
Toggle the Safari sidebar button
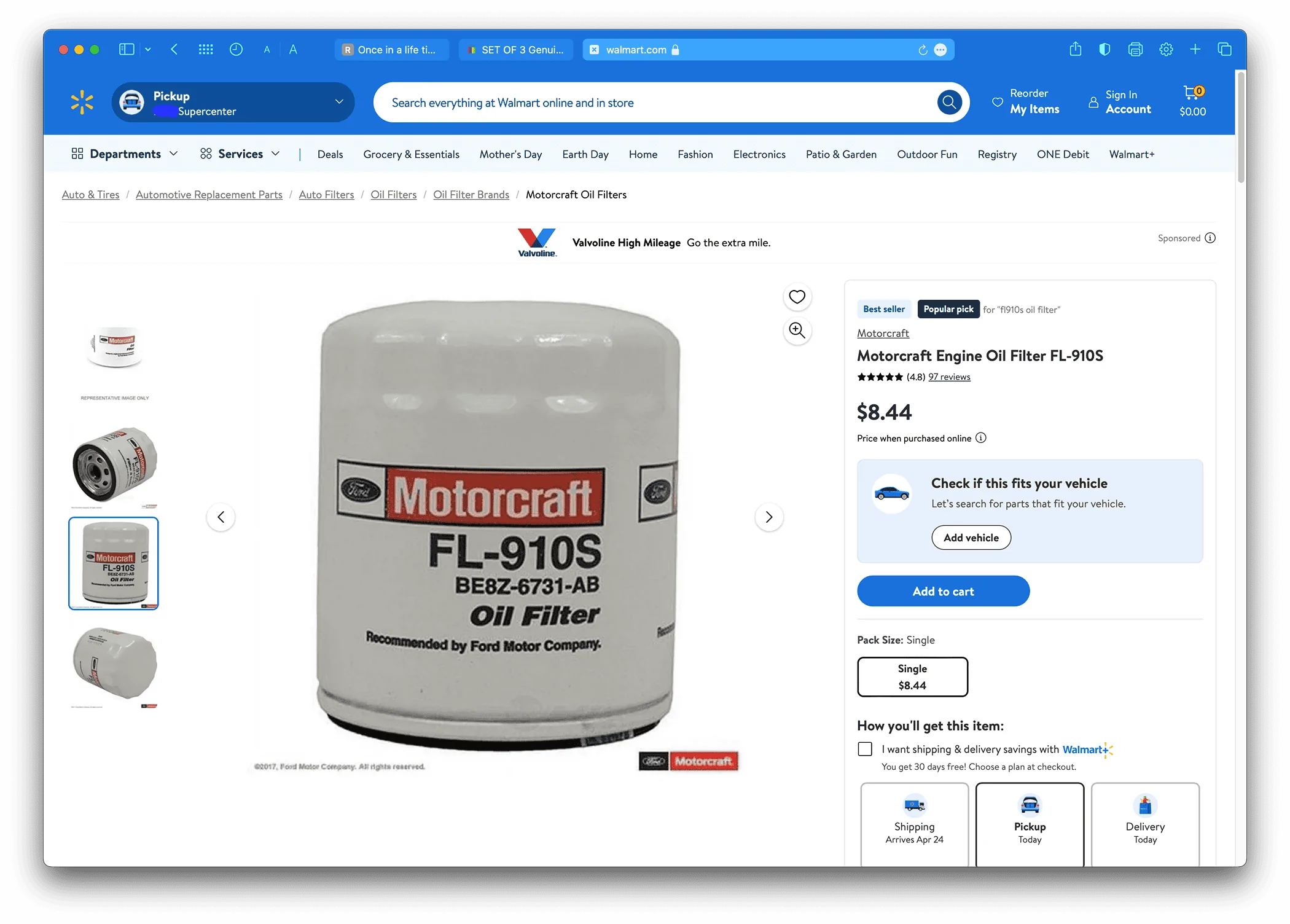pos(127,49)
